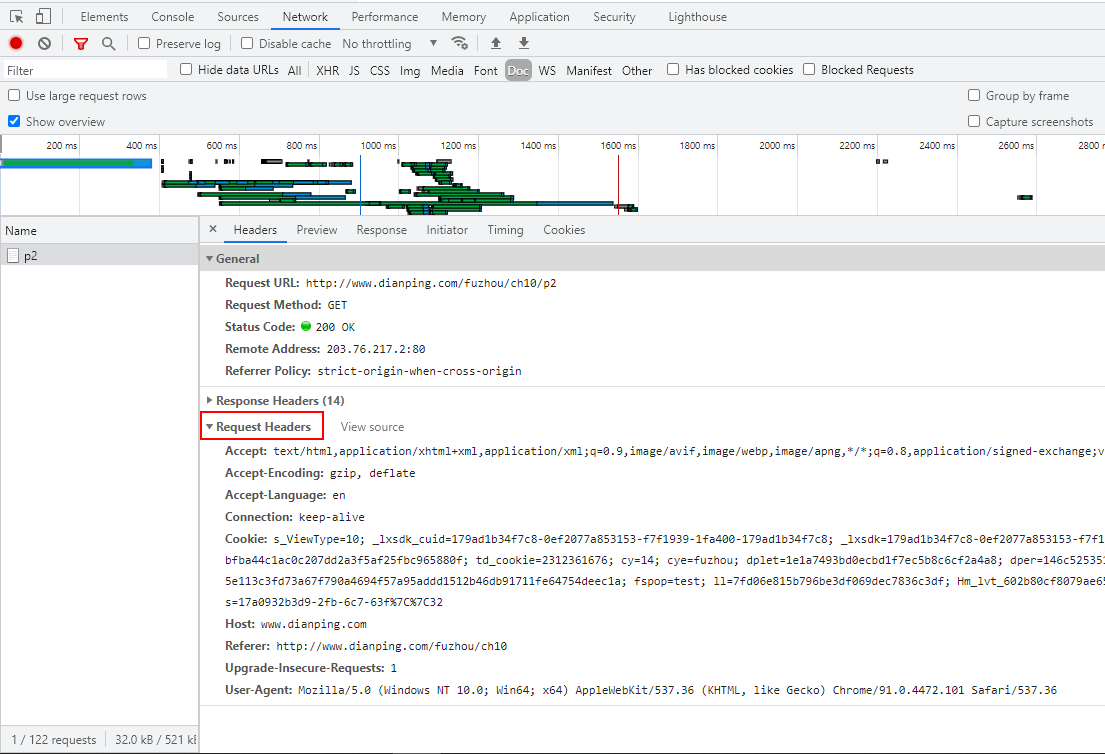Enable Group by frame
This screenshot has width=1105, height=754.
pos(974,95)
